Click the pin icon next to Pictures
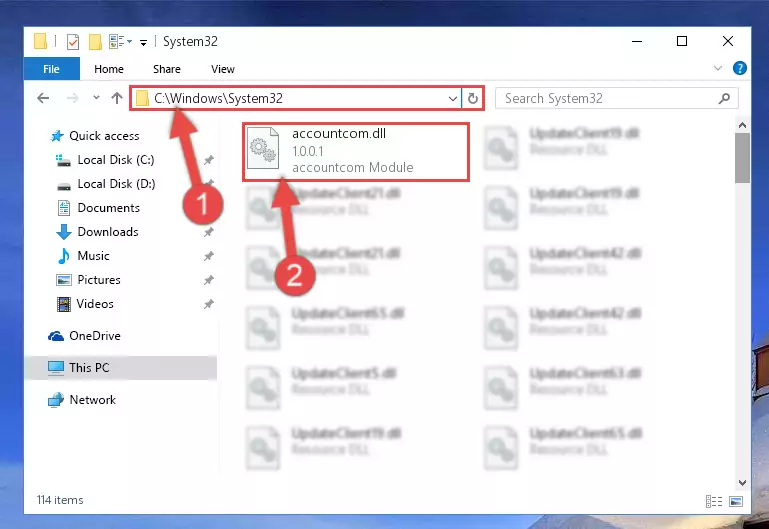This screenshot has height=529, width=769. click(208, 280)
